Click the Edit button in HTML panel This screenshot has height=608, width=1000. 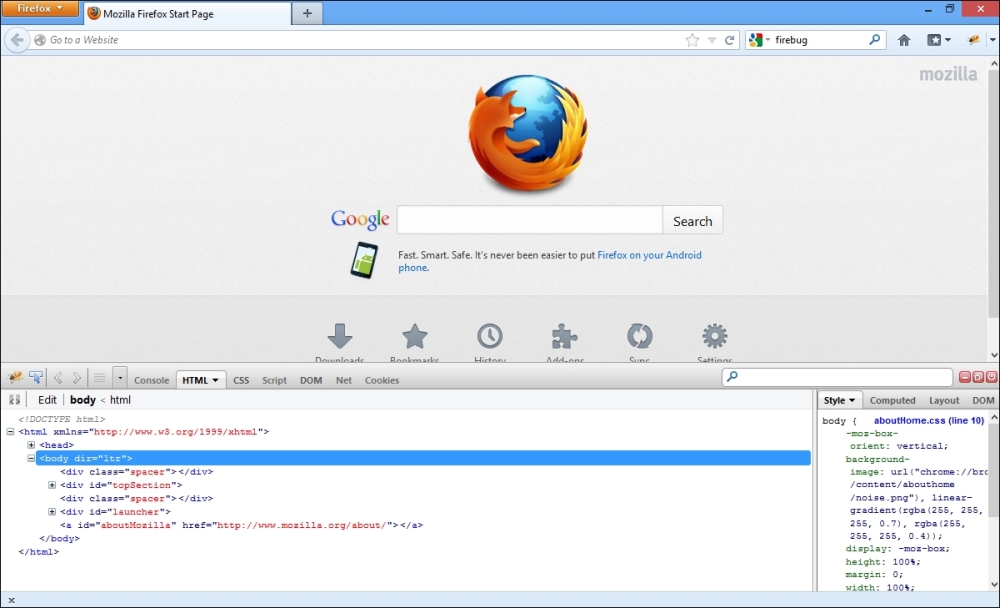click(47, 400)
